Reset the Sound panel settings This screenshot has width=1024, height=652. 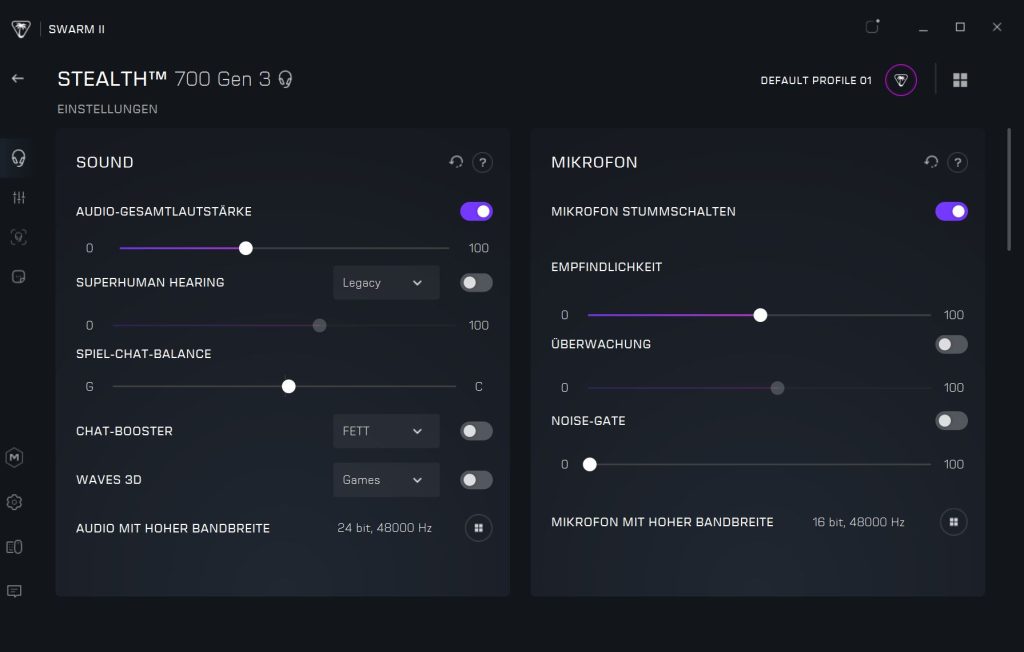(x=456, y=162)
